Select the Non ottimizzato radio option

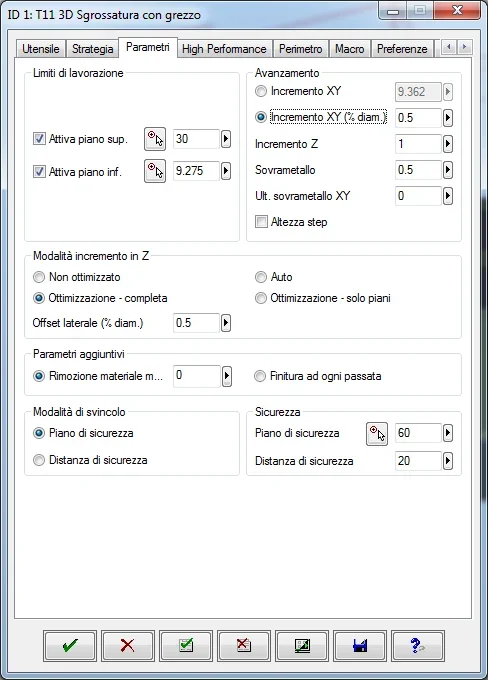[39, 277]
